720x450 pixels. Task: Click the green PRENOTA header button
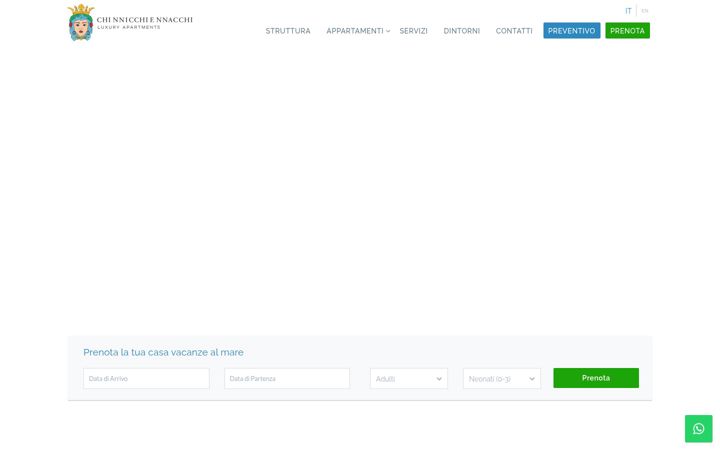[x=627, y=31]
